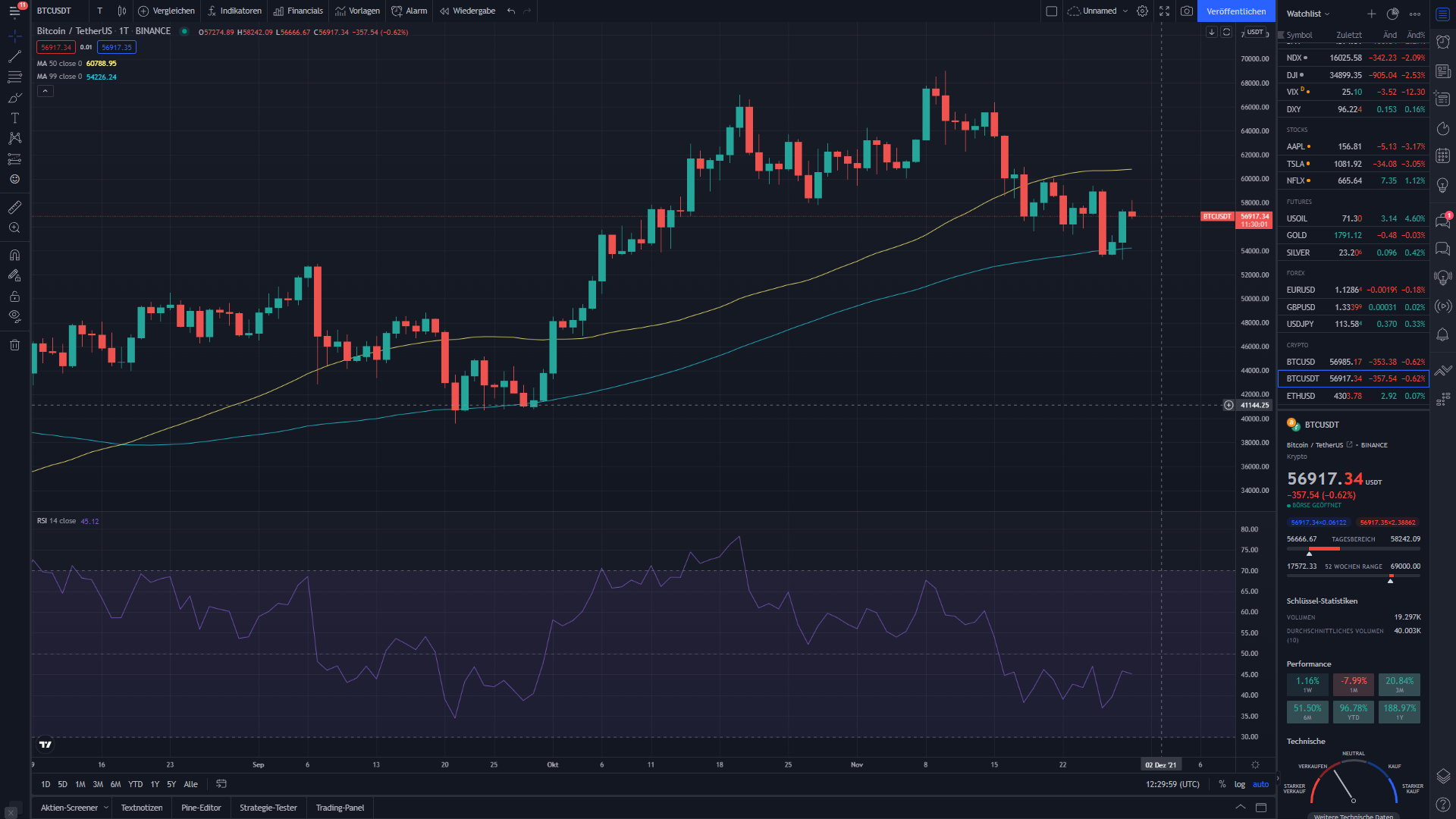Toggle percent scale on price axis
The height and width of the screenshot is (819, 1456).
pyautogui.click(x=1222, y=784)
